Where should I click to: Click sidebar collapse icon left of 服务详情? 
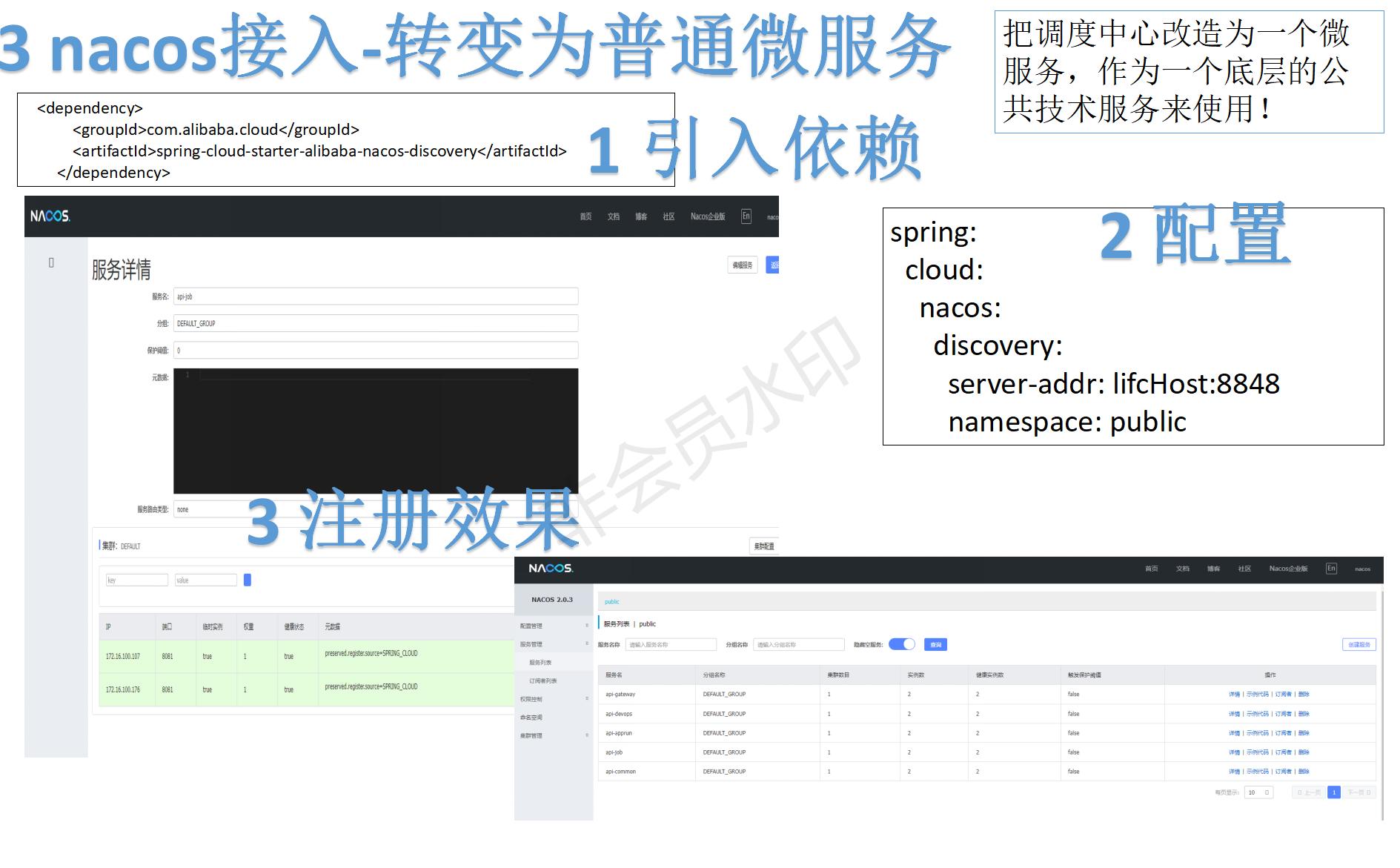tap(51, 262)
